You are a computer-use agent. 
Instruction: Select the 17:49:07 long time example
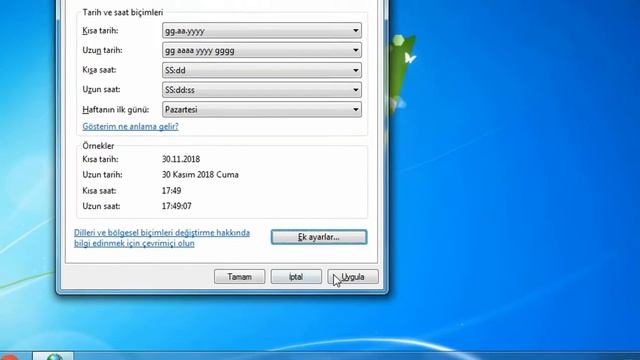click(177, 206)
